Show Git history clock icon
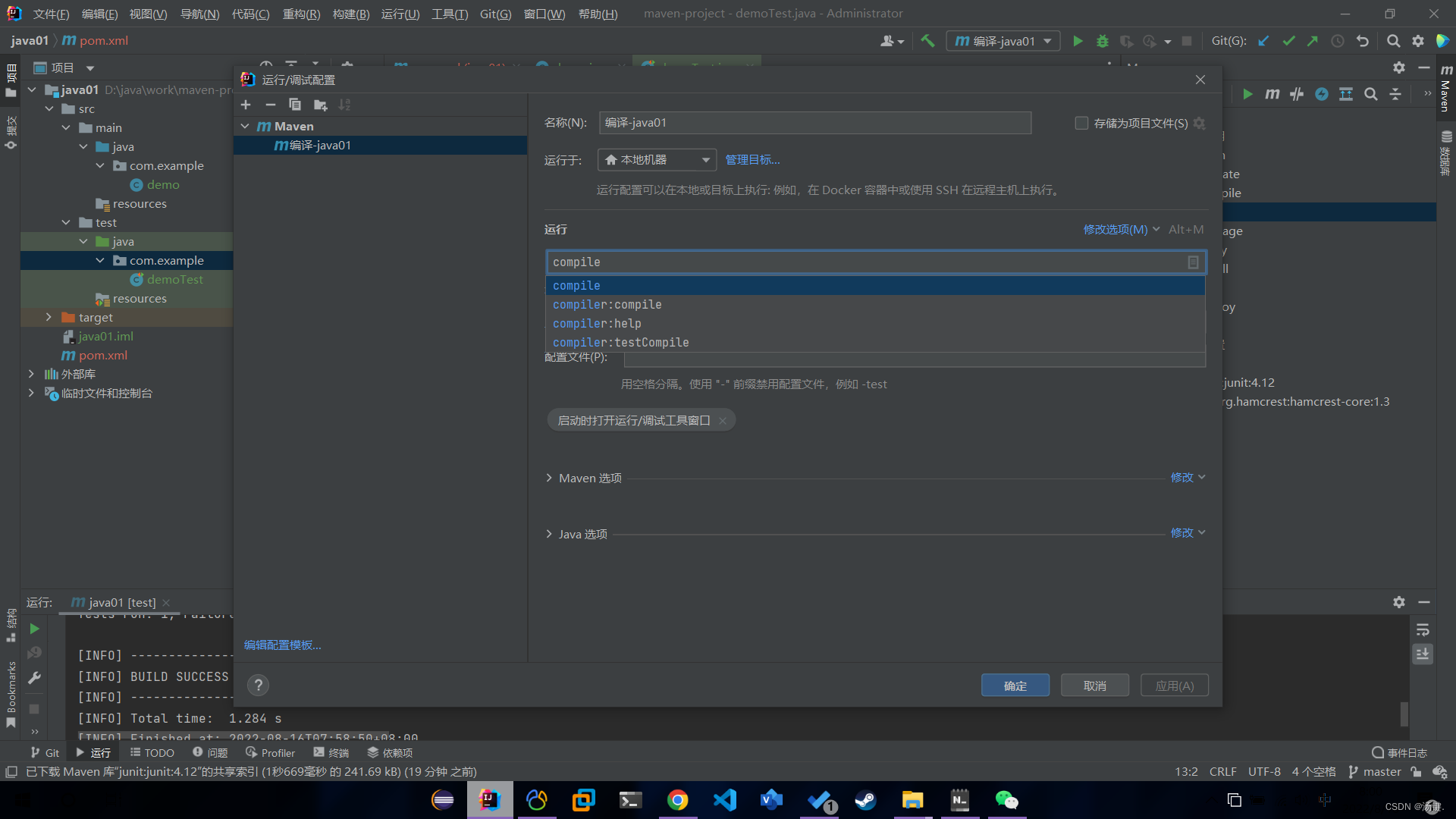This screenshot has height=819, width=1456. (x=1338, y=41)
